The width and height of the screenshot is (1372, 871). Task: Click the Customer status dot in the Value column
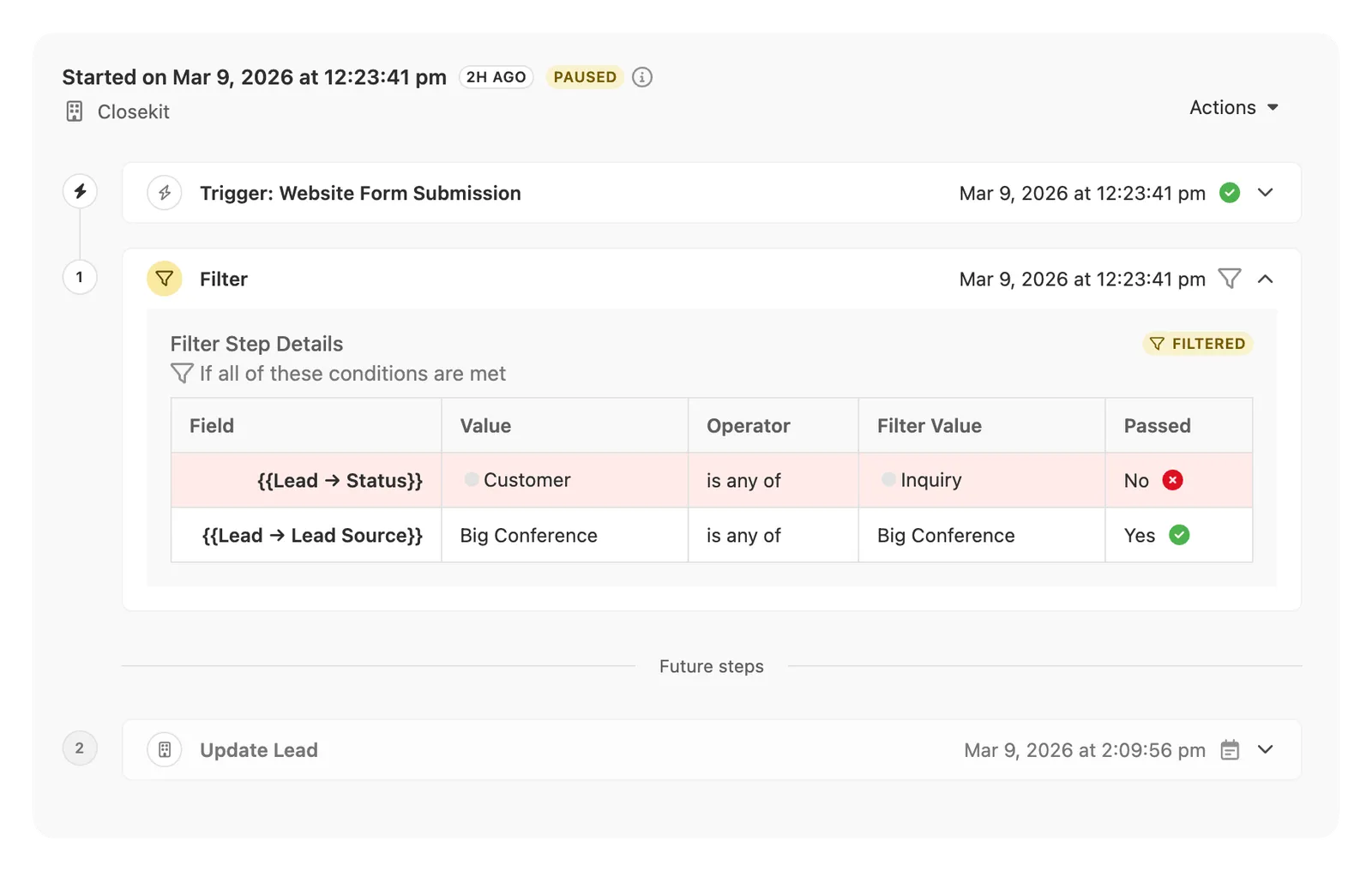(472, 479)
